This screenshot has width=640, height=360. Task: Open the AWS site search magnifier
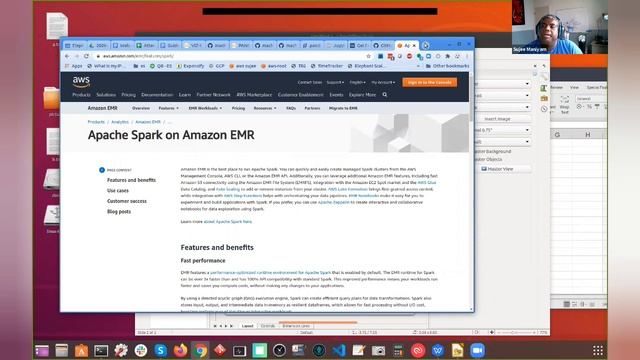pyautogui.click(x=384, y=95)
